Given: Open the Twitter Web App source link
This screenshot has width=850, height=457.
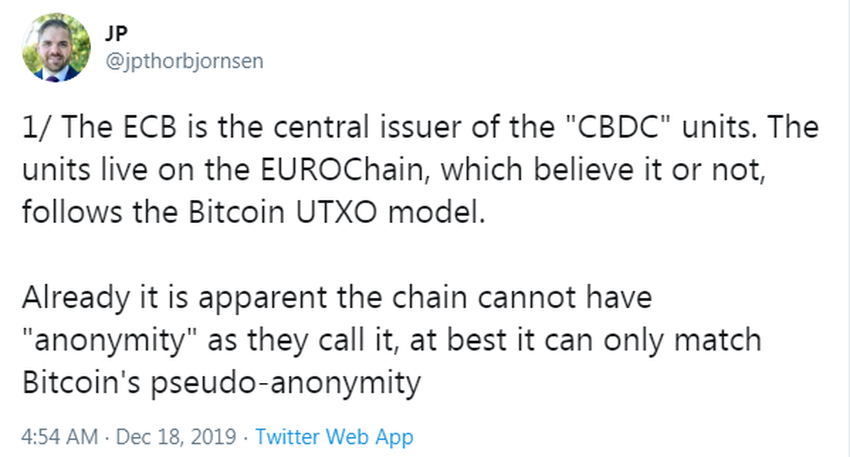Looking at the screenshot, I should click(334, 437).
